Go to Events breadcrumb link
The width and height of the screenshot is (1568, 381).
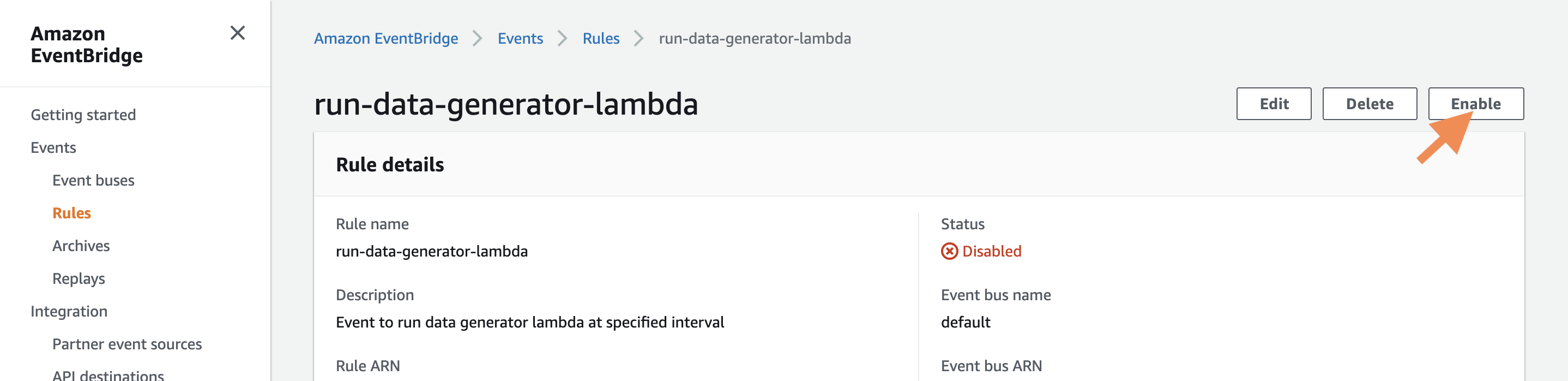[520, 38]
